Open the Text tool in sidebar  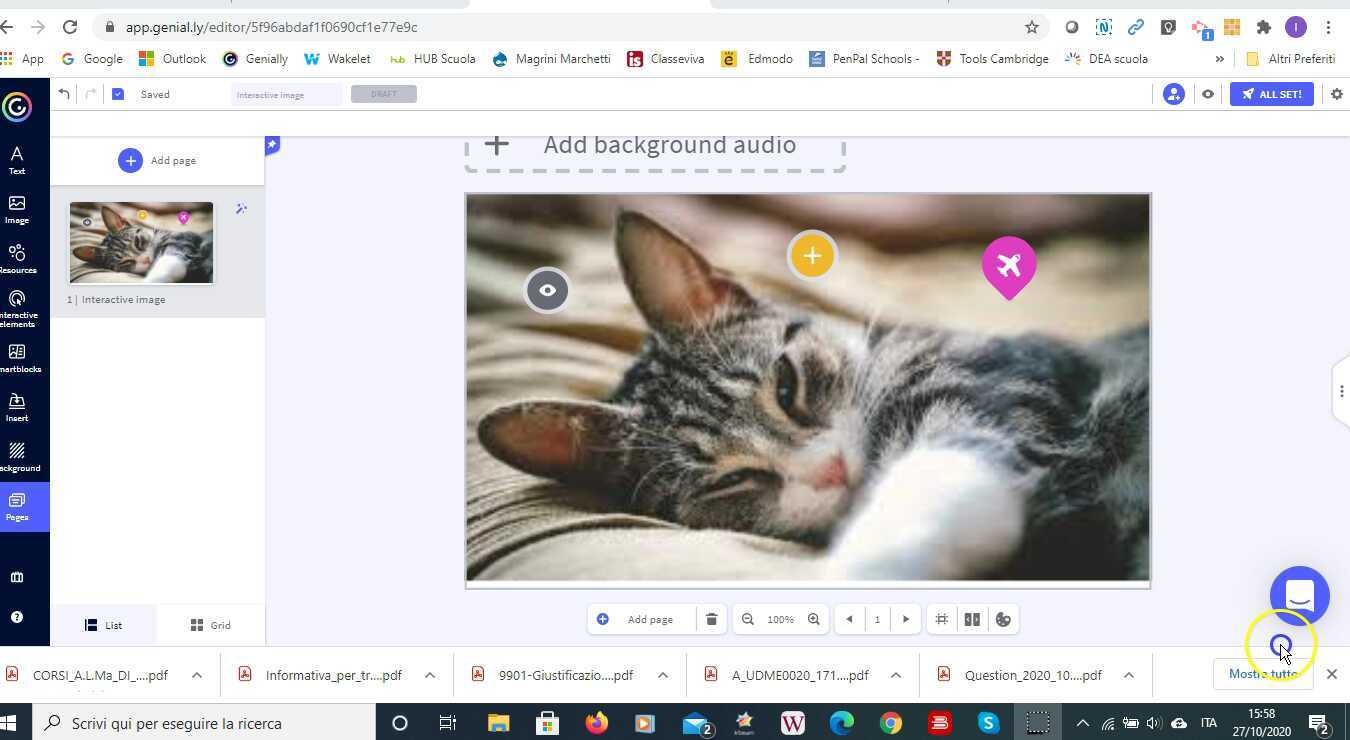point(17,159)
